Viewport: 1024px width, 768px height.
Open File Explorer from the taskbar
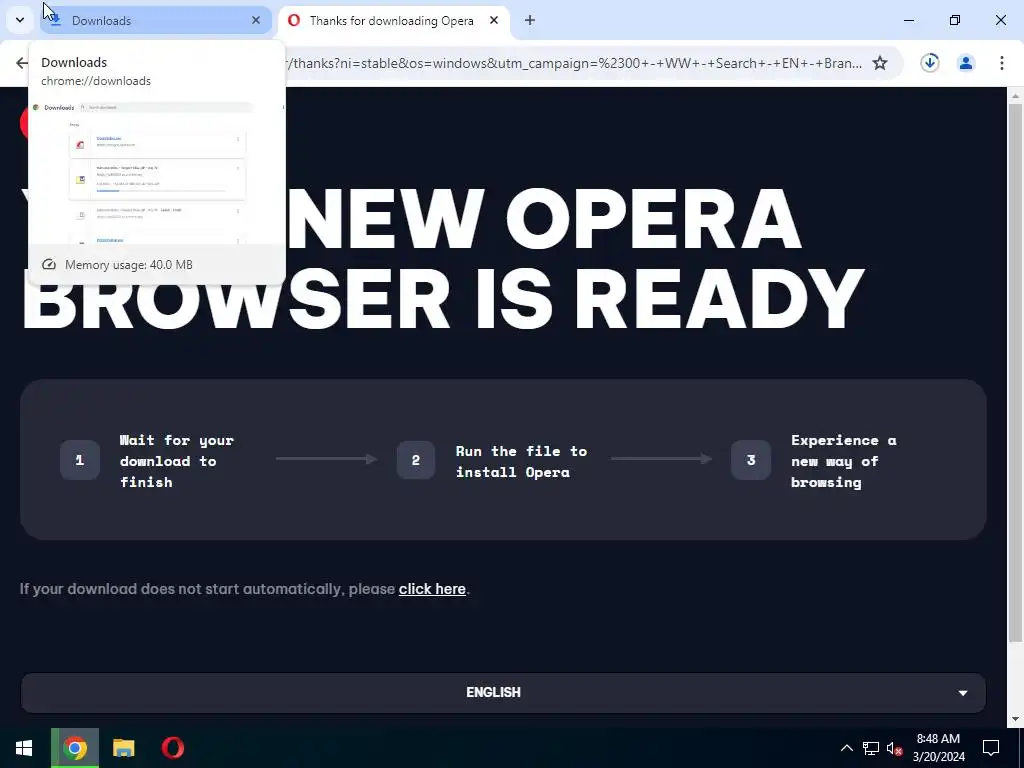[123, 748]
